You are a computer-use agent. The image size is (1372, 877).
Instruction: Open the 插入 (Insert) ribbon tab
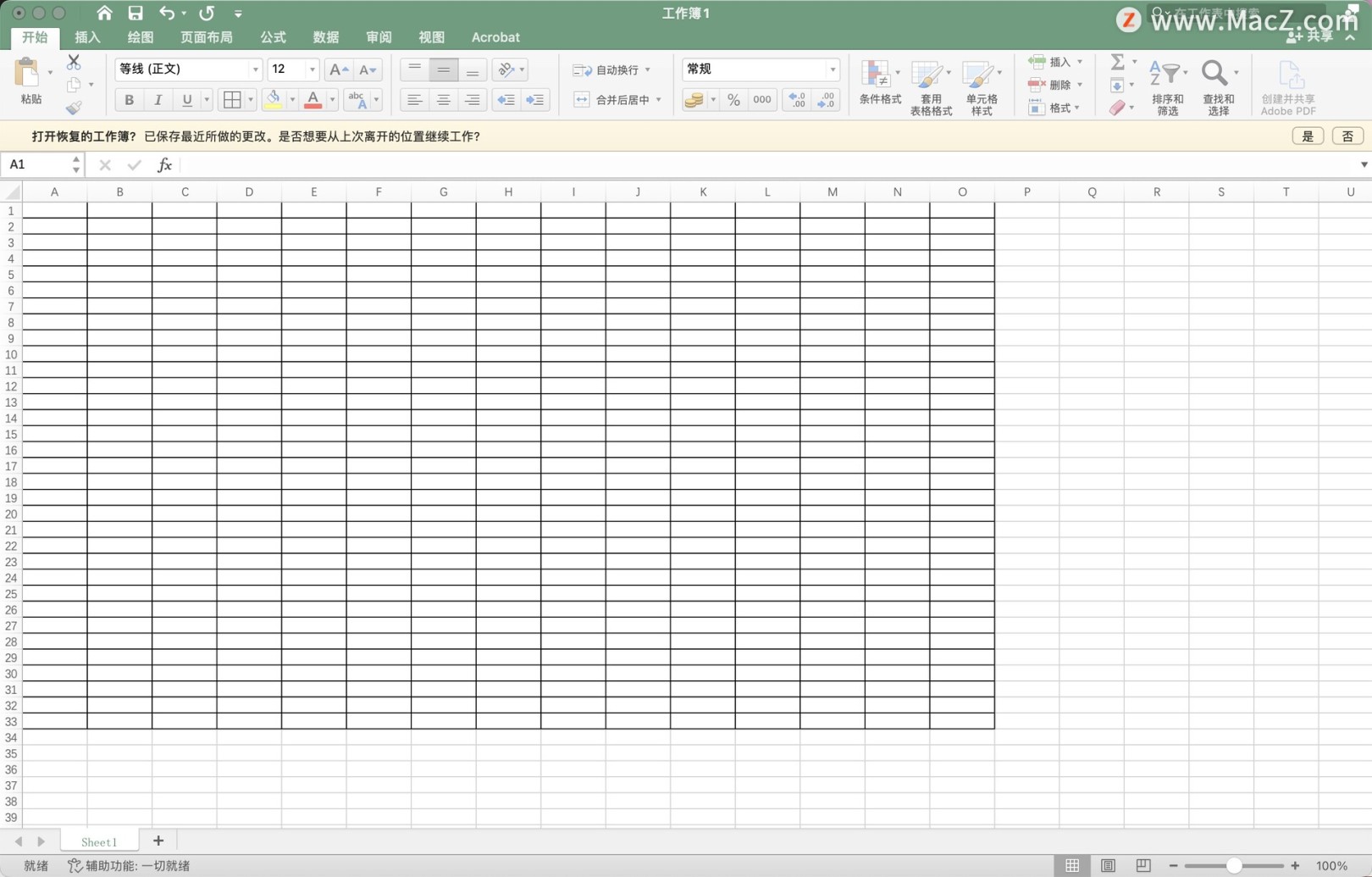pyautogui.click(x=87, y=37)
